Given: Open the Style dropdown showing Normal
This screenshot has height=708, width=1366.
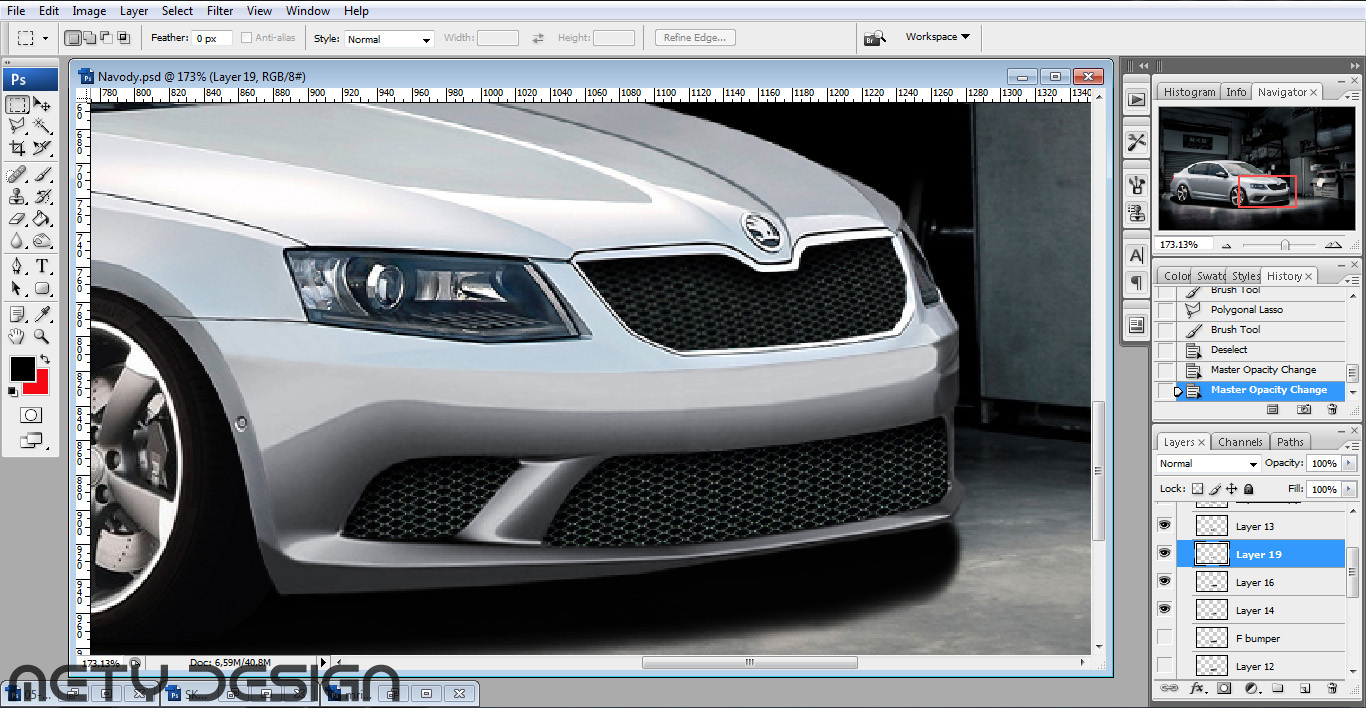Looking at the screenshot, I should pyautogui.click(x=389, y=39).
